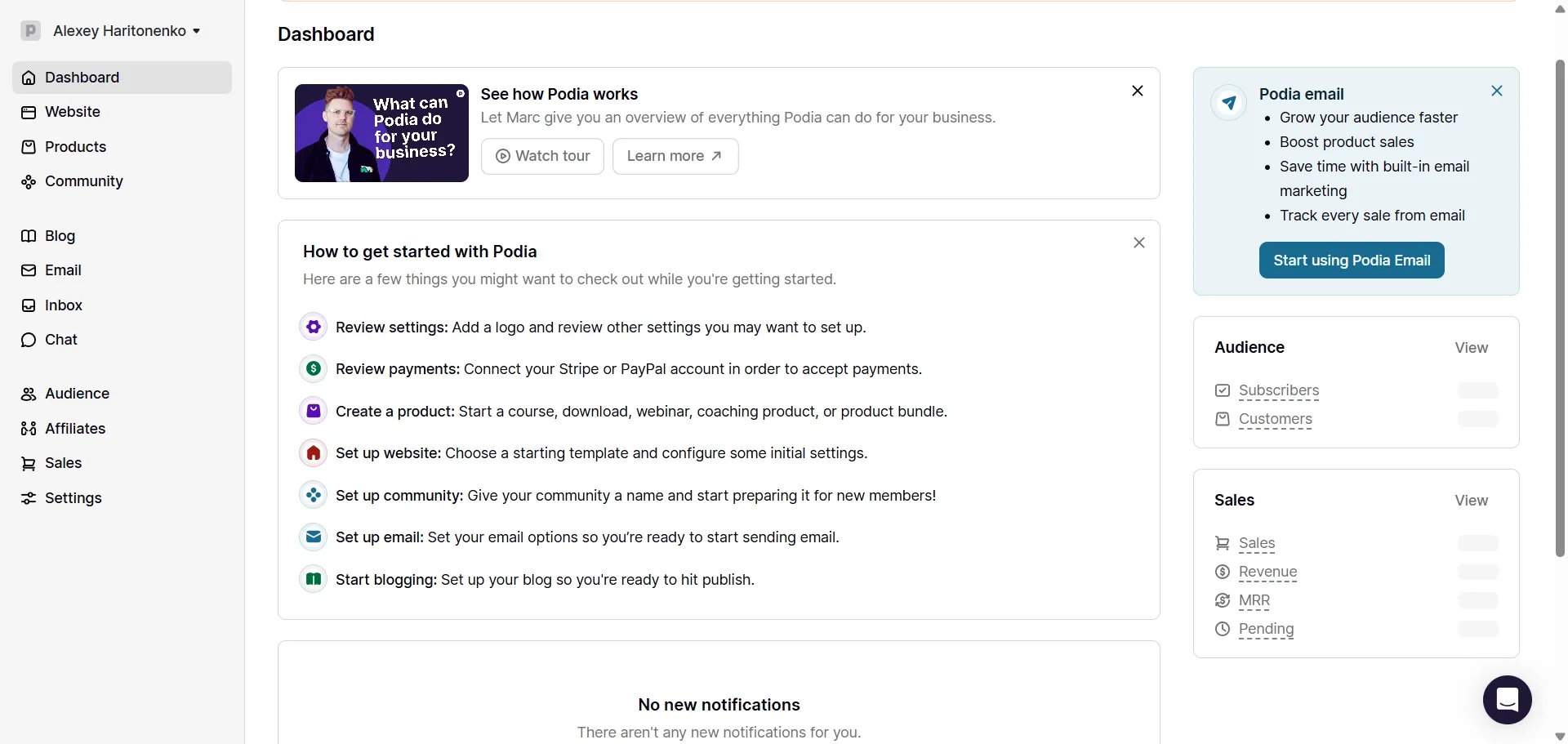Click the scrollbar down arrow
The width and height of the screenshot is (1568, 744).
[x=1560, y=737]
